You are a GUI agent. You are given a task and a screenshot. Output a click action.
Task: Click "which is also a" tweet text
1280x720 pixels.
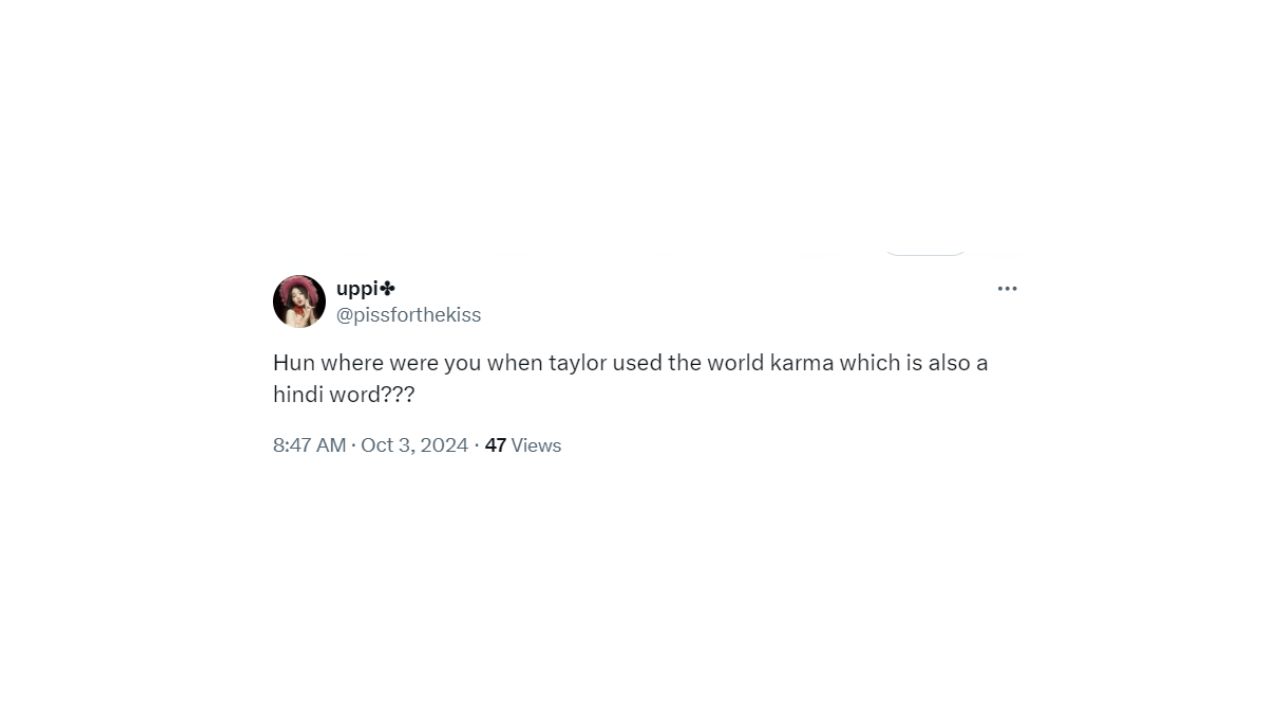pos(913,363)
